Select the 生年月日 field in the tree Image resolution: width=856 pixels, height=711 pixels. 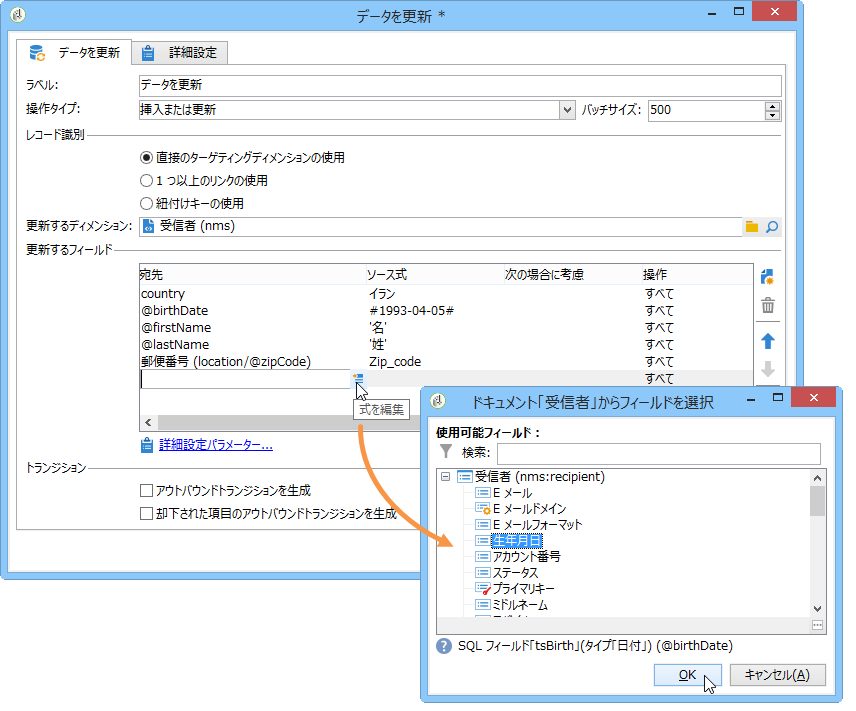point(516,541)
